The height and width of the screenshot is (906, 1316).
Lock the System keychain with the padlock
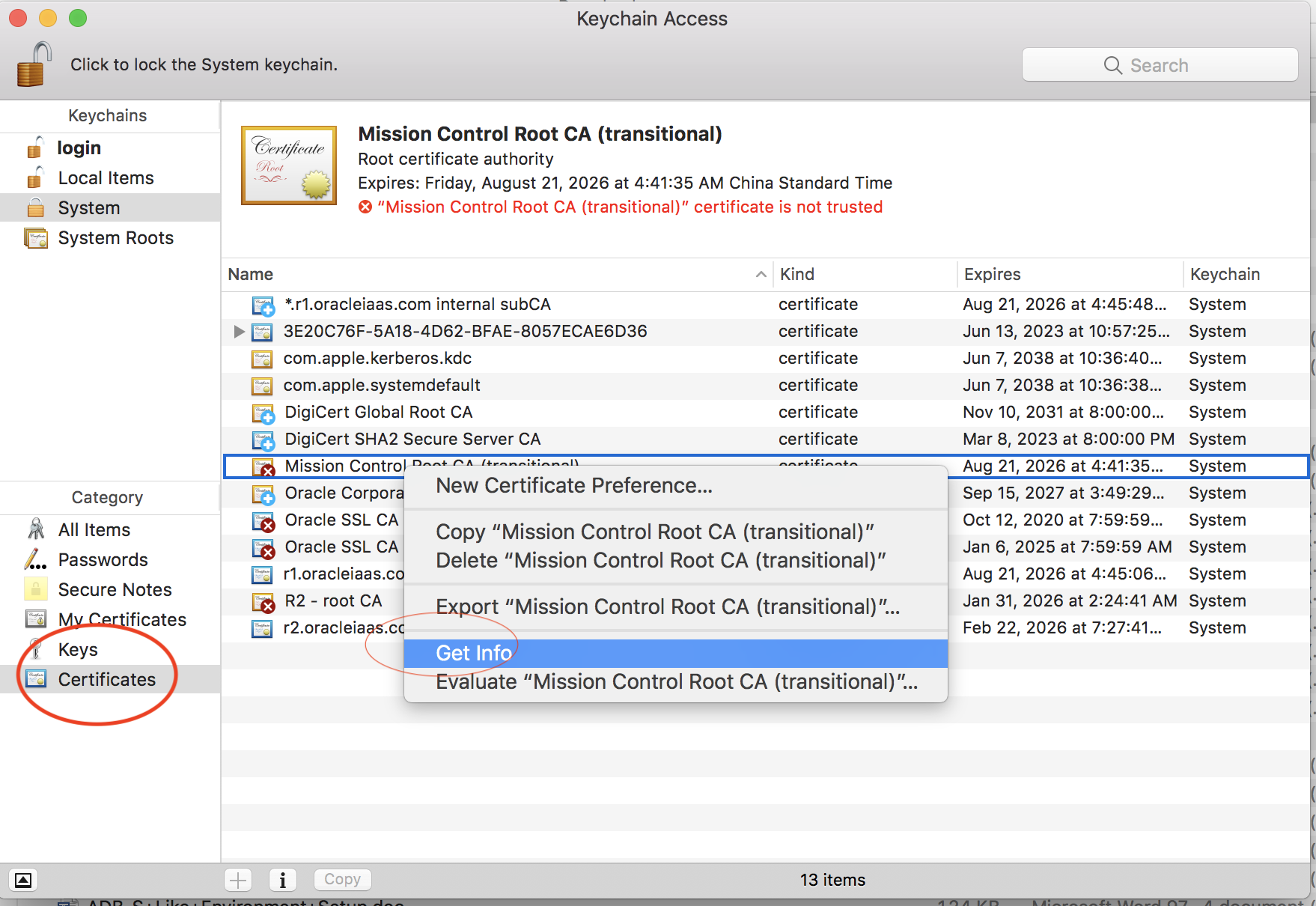(x=32, y=64)
